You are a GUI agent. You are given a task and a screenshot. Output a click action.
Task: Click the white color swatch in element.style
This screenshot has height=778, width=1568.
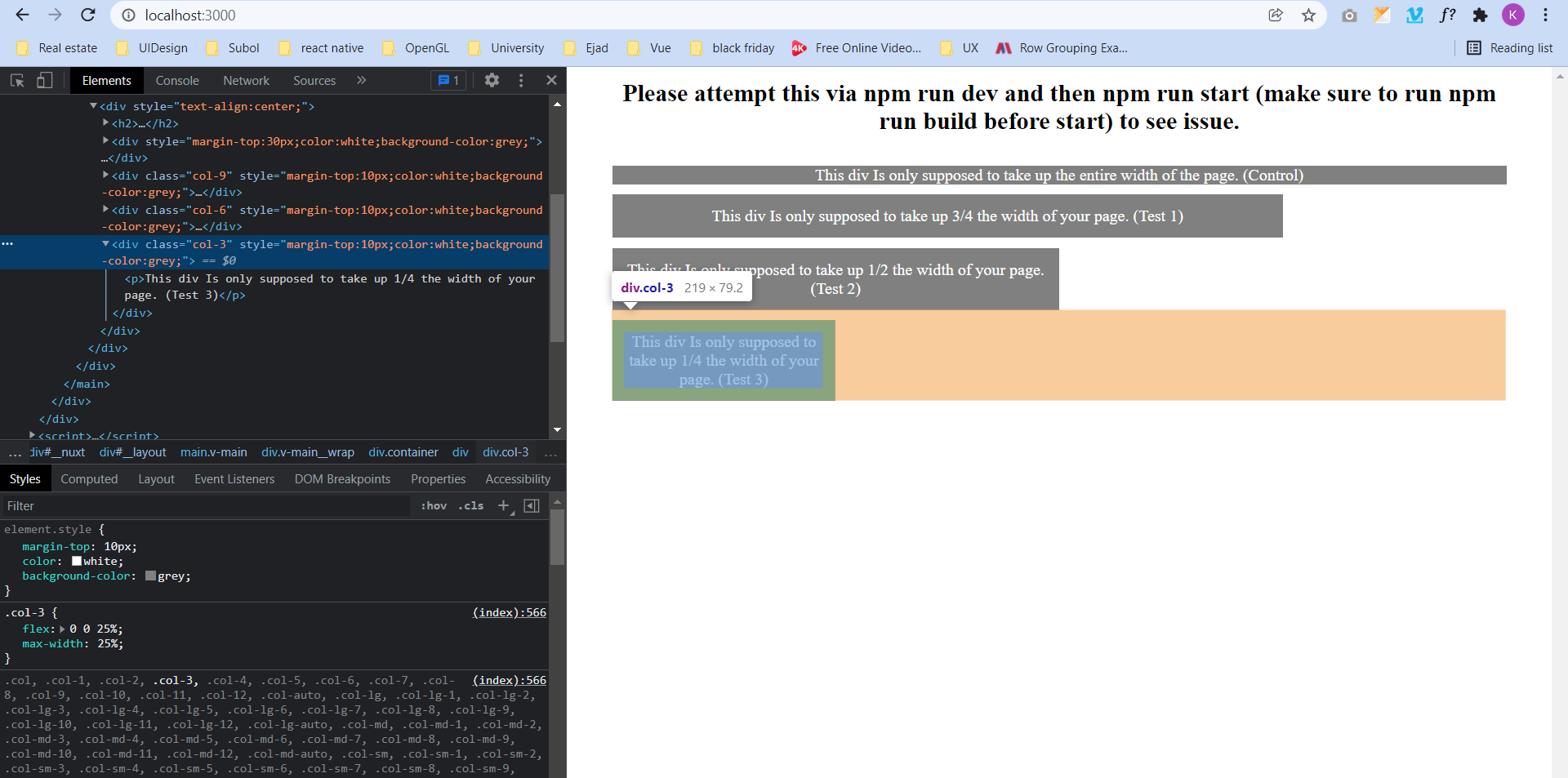(x=78, y=561)
